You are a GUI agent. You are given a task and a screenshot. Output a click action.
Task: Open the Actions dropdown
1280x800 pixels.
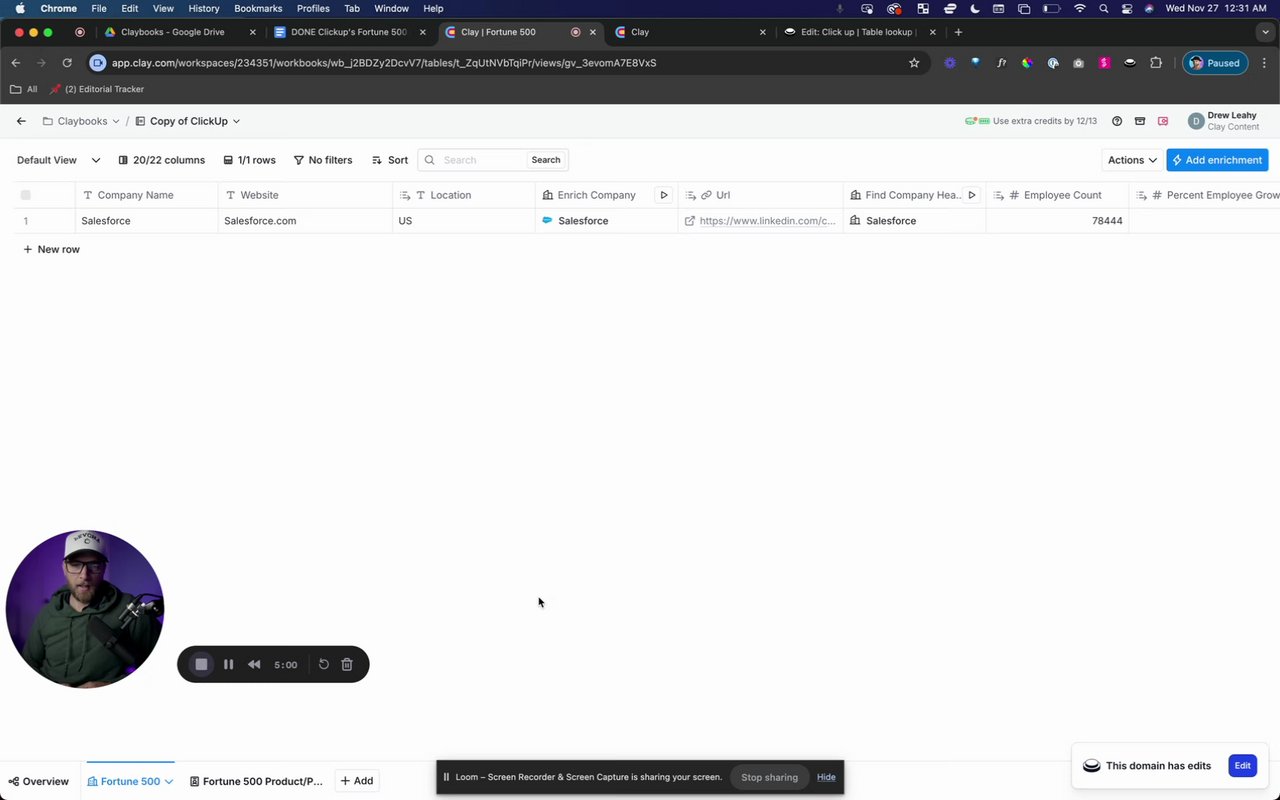1132,160
